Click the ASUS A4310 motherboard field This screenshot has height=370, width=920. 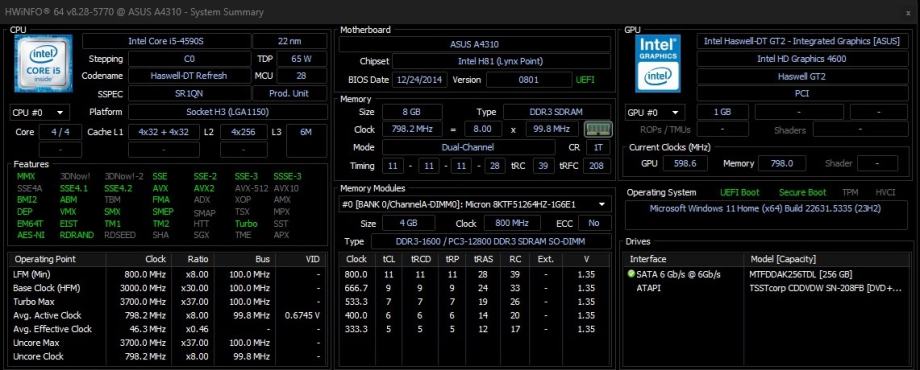point(475,44)
